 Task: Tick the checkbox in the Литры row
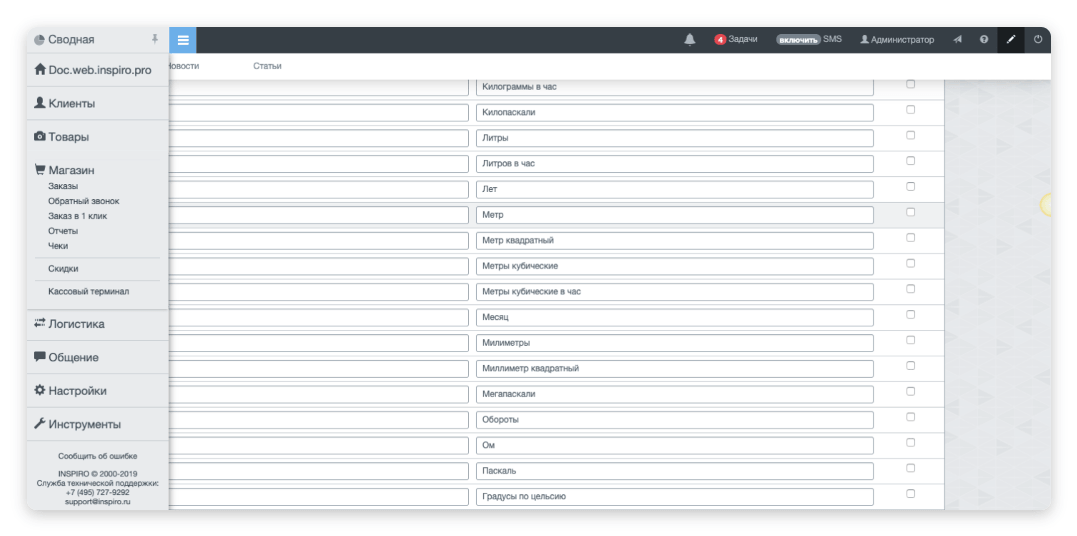[911, 135]
